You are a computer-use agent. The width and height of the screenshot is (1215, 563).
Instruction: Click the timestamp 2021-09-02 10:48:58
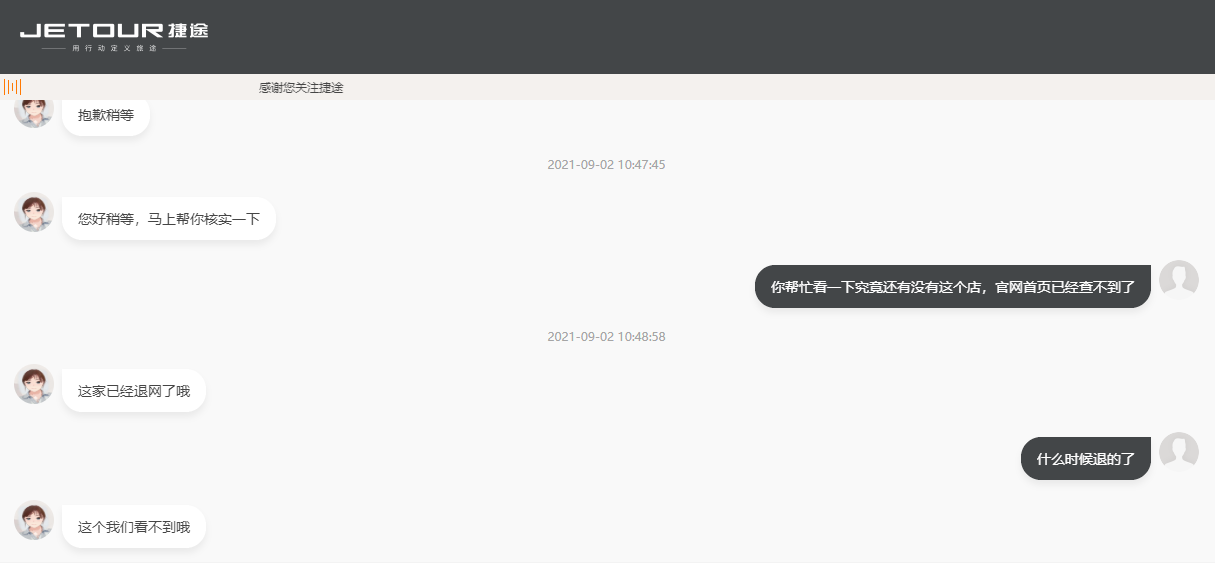click(606, 336)
